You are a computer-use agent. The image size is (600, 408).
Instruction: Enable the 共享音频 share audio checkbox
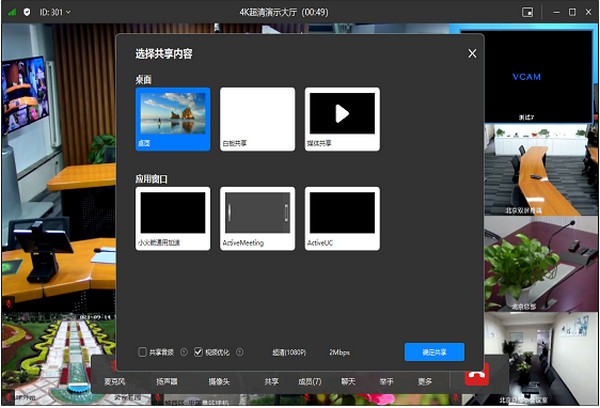pos(142,352)
